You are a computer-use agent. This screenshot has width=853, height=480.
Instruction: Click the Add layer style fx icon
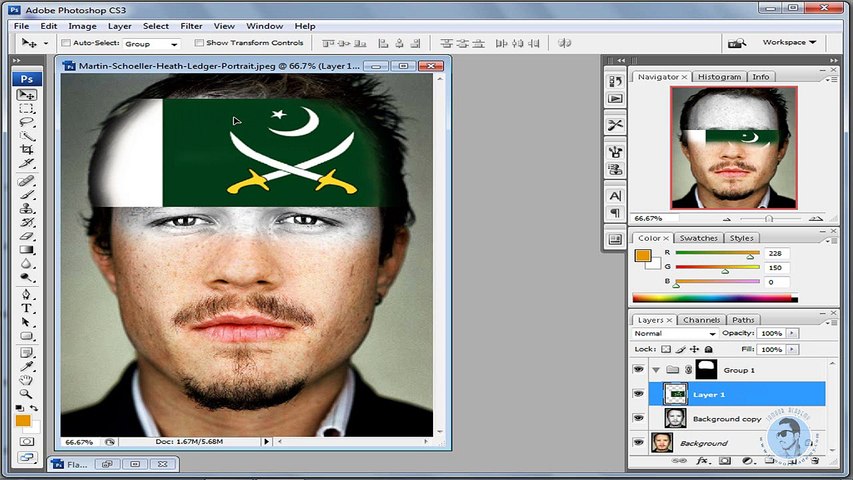[x=702, y=461]
